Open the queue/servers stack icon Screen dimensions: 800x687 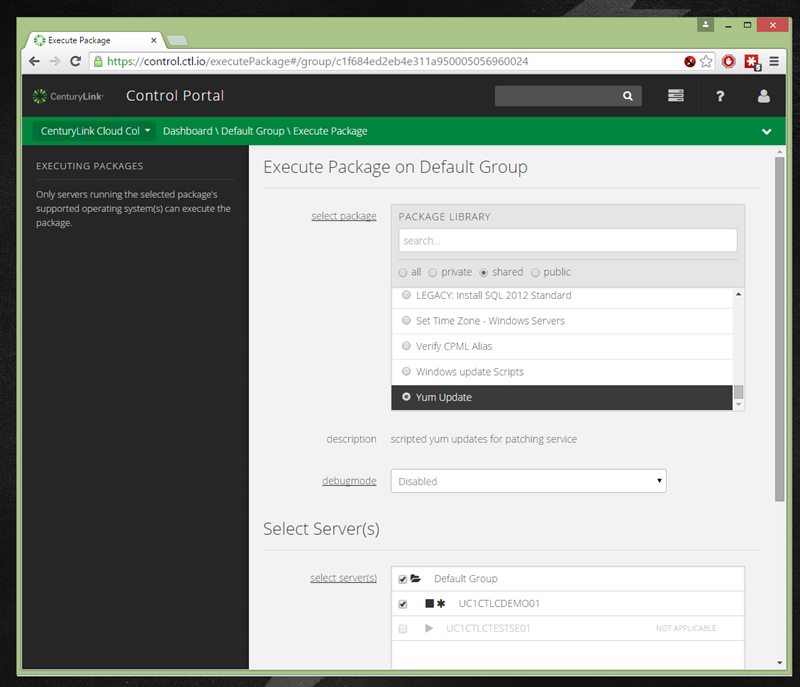pos(676,95)
